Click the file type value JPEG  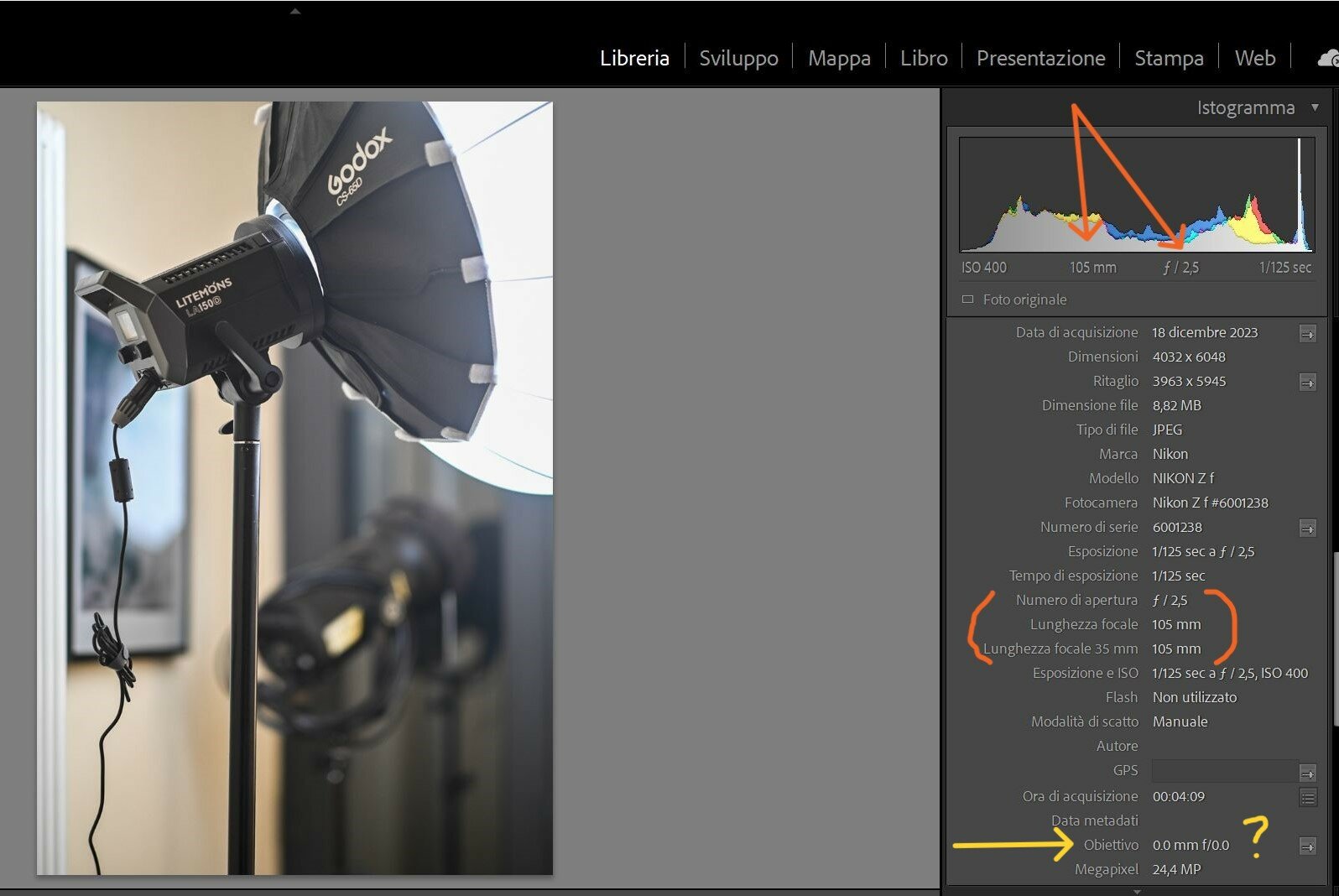(x=1167, y=430)
